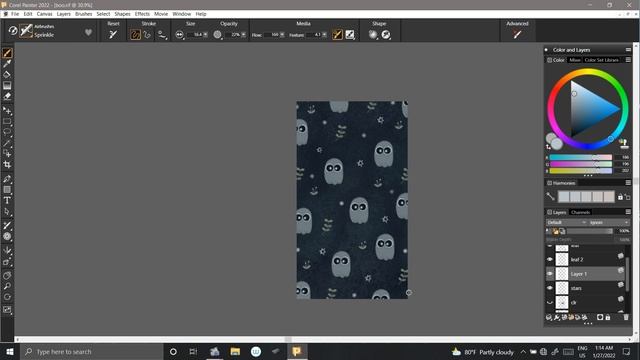The height and width of the screenshot is (360, 640).
Task: Select the Text tool
Action: tap(7, 200)
